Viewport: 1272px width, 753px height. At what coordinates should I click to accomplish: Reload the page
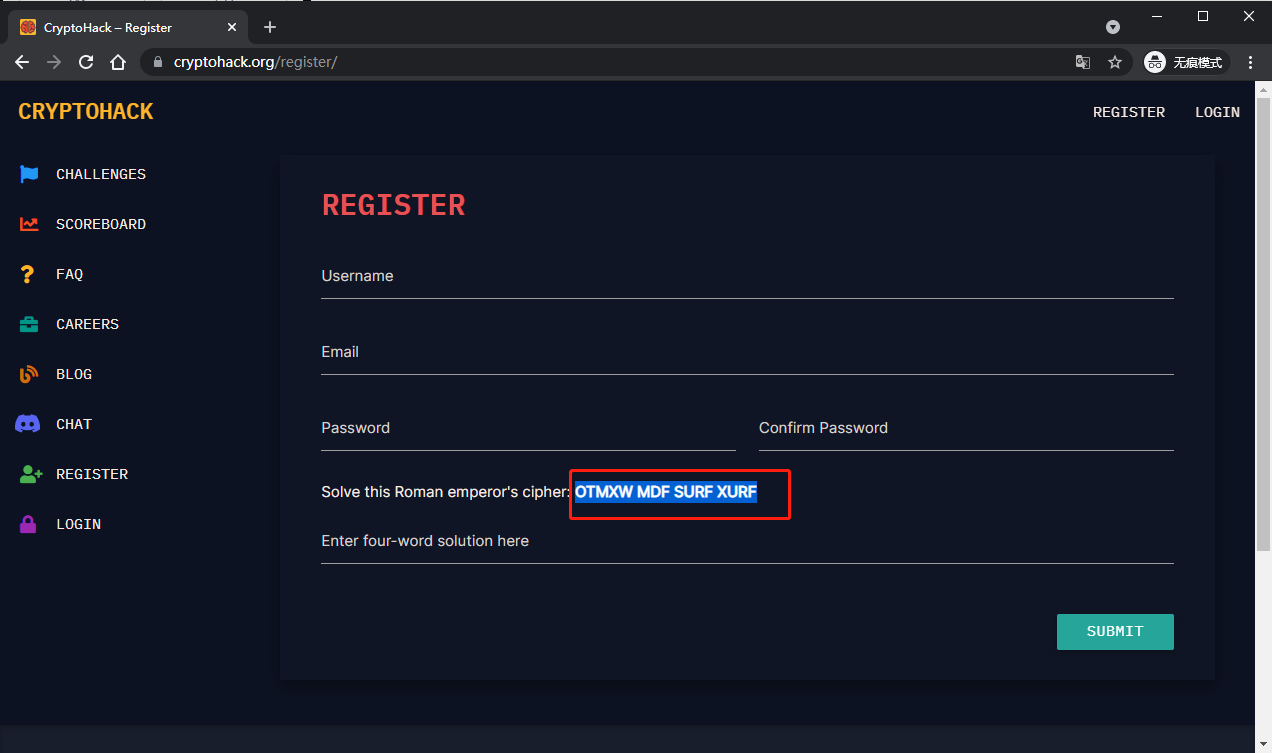pos(86,62)
